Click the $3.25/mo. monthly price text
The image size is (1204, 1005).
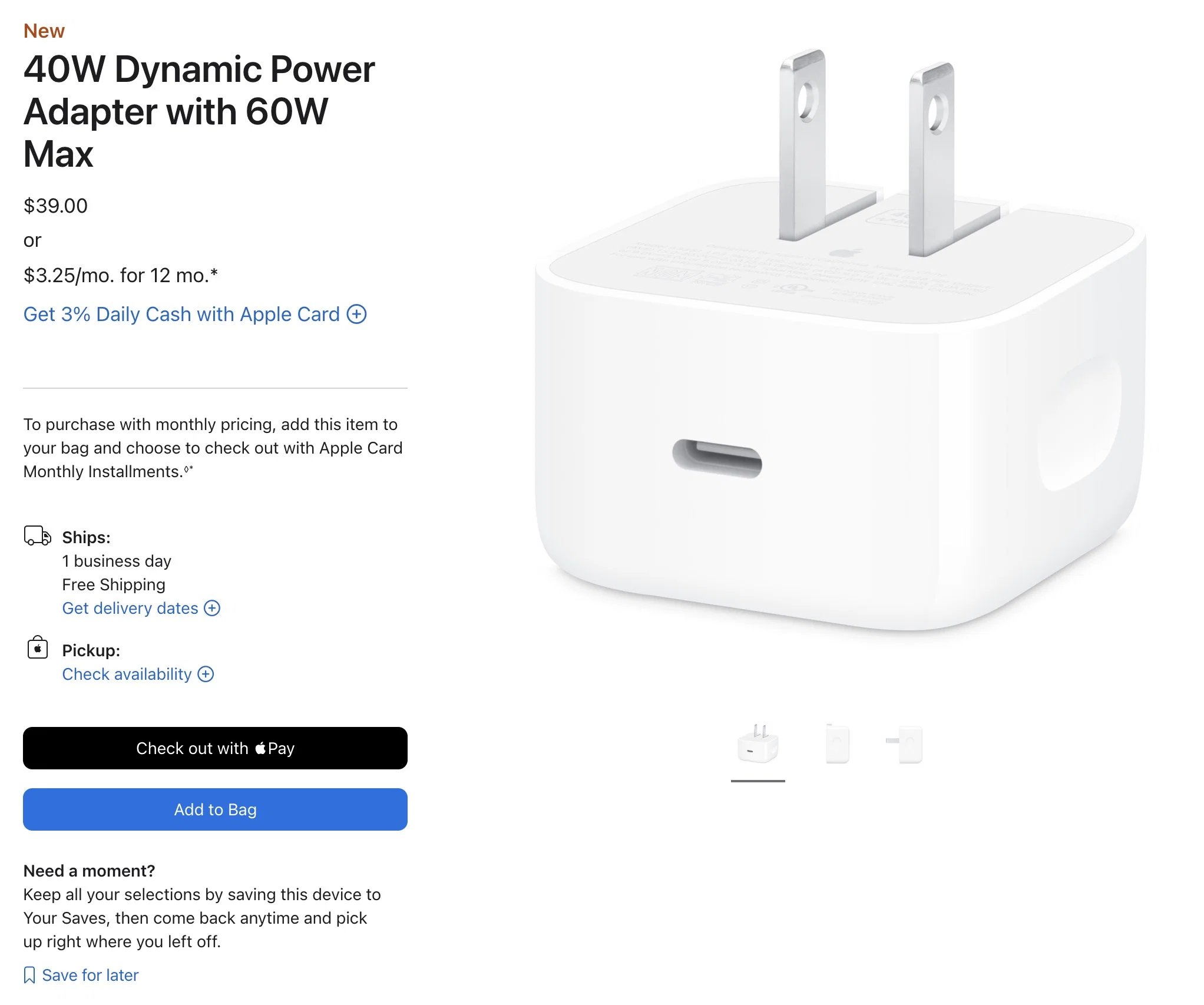(x=121, y=275)
